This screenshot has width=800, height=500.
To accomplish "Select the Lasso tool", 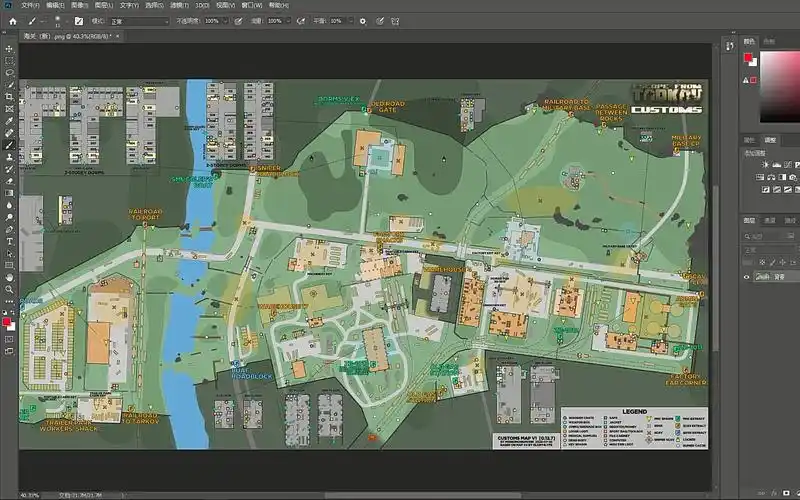I will coord(9,72).
